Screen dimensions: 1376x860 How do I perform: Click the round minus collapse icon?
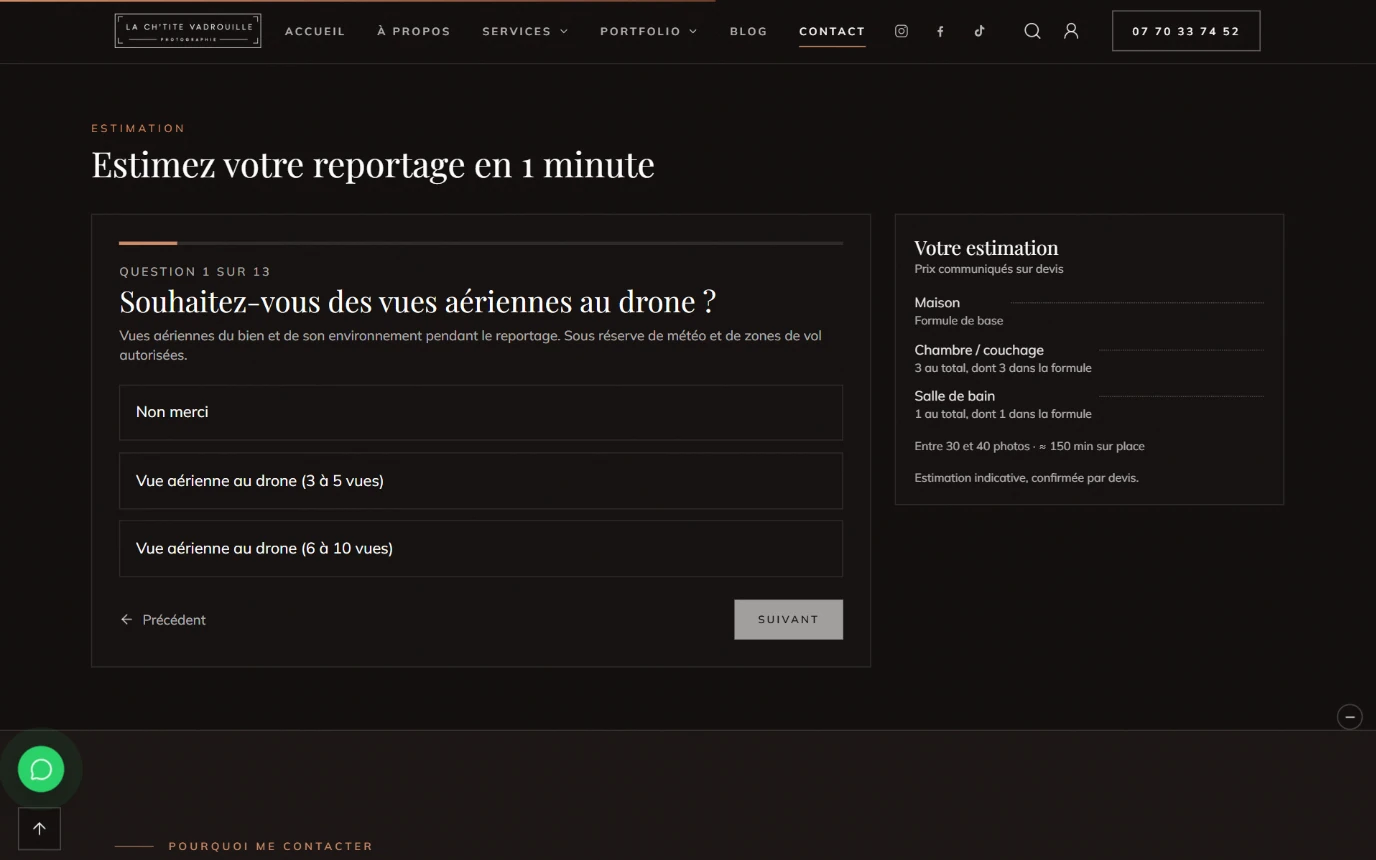tap(1350, 716)
